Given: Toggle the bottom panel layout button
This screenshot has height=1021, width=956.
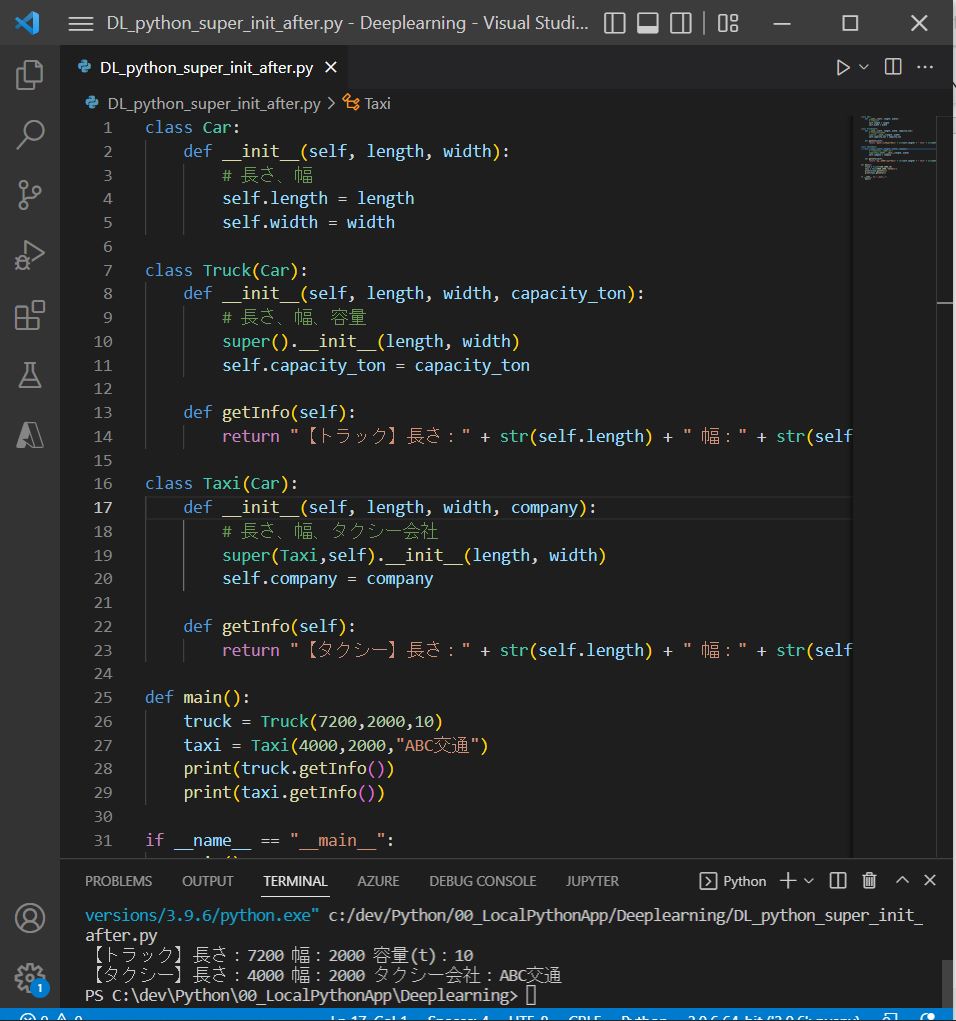Looking at the screenshot, I should 648,23.
